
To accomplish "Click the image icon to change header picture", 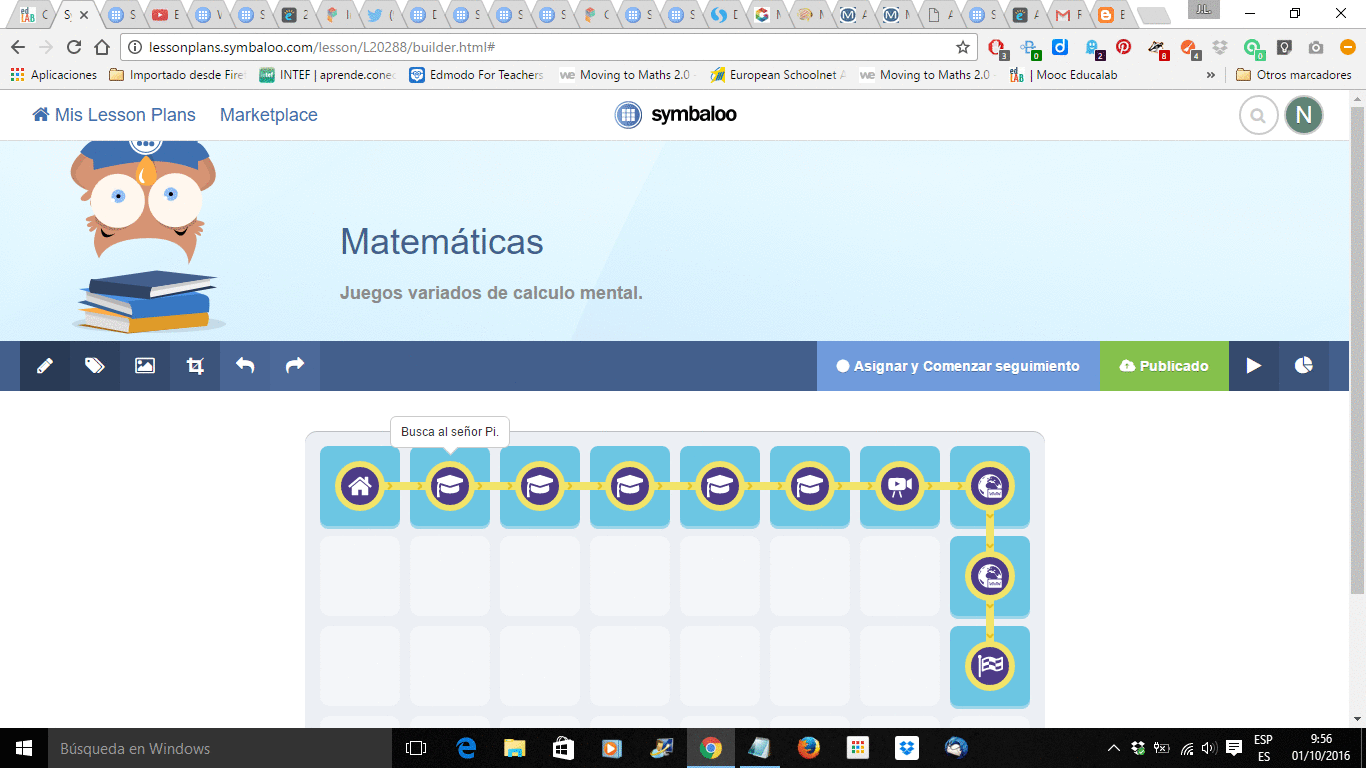I will click(x=144, y=366).
